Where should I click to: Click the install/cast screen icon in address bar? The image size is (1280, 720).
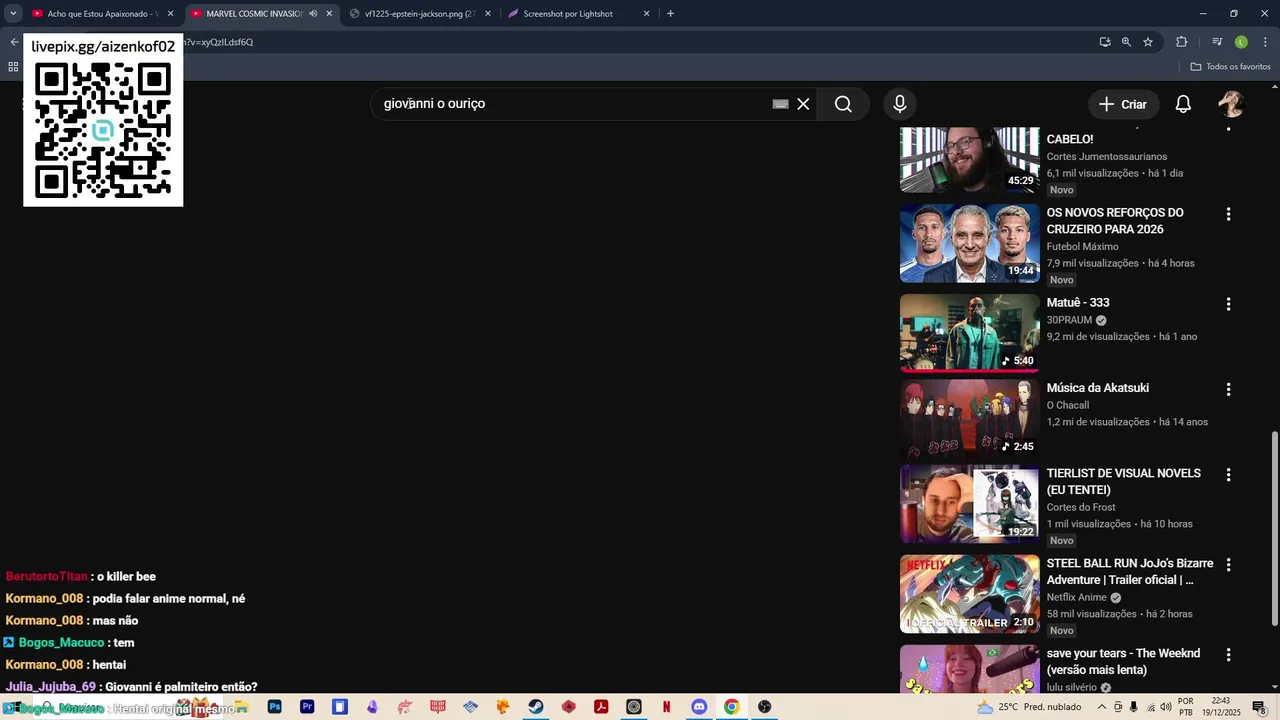1104,42
